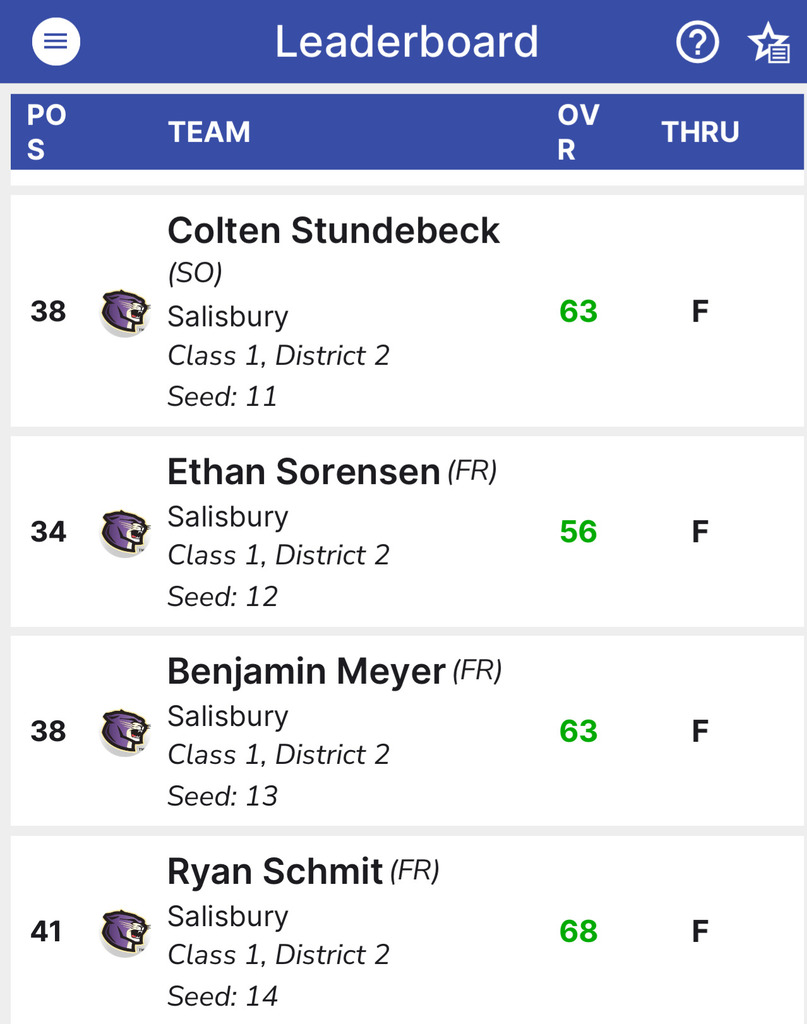Click Colten Stundebeck's Salisbury team logo
Image resolution: width=807 pixels, height=1024 pixels.
click(125, 312)
